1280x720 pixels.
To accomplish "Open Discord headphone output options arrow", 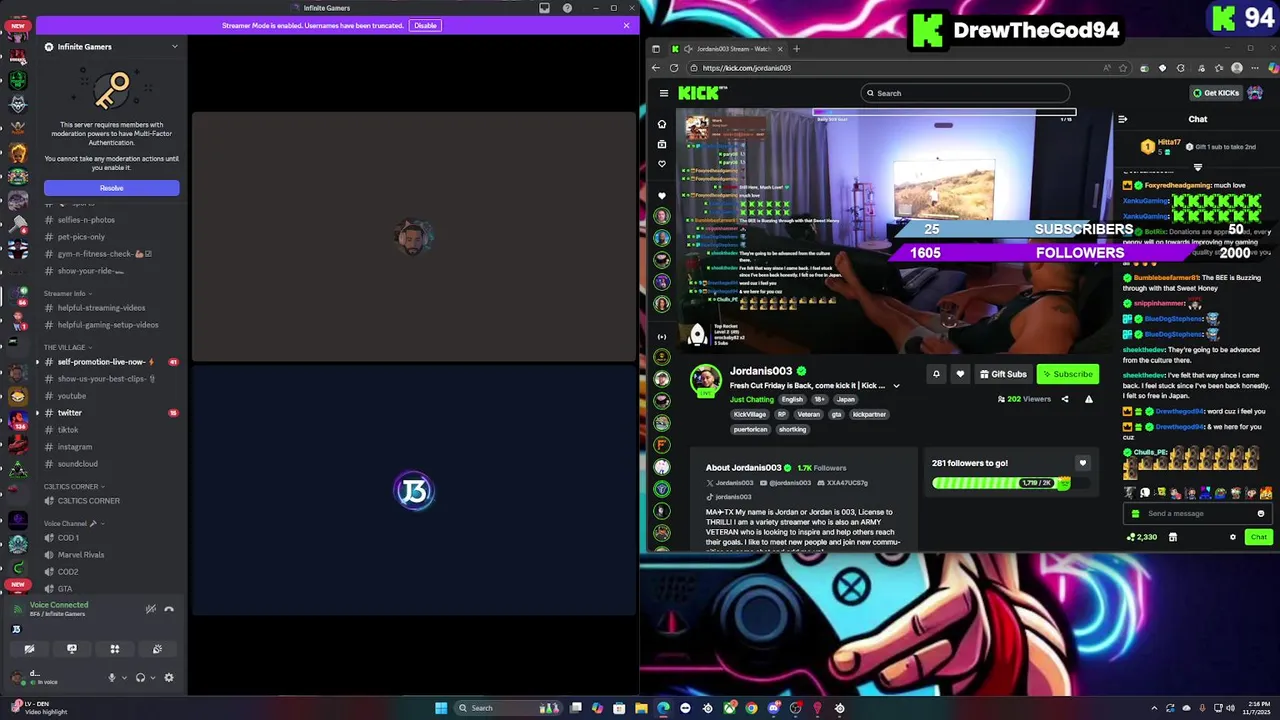I will (x=152, y=677).
